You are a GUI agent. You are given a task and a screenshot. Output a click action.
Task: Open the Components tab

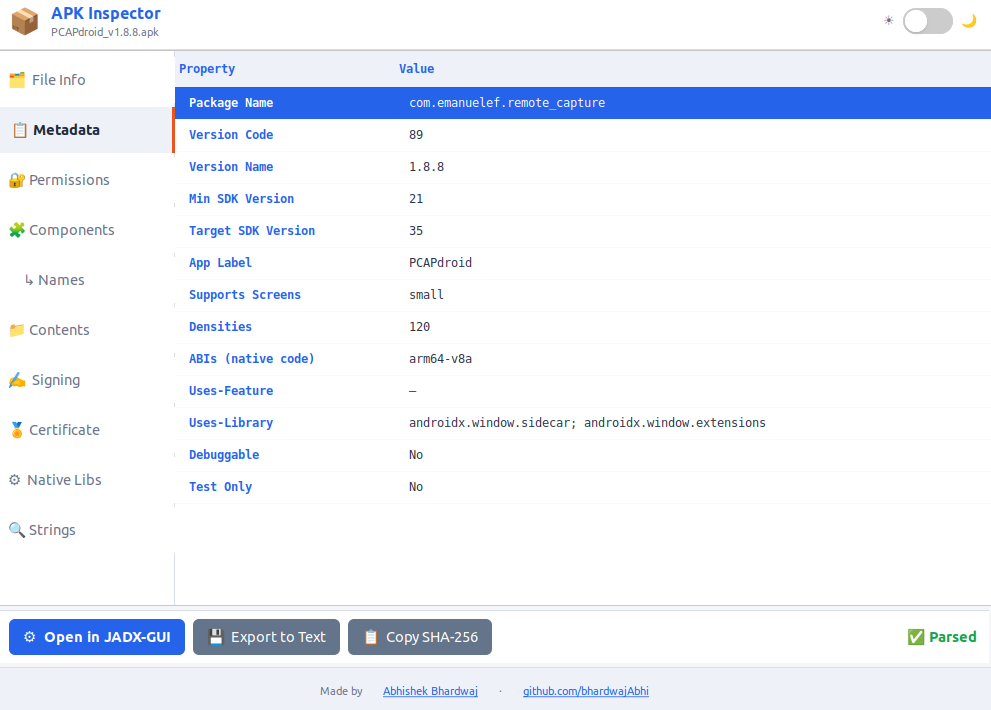pos(87,230)
